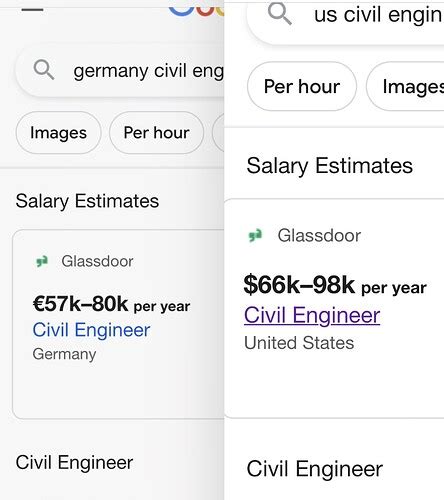This screenshot has height=500, width=444.
Task: Select the Per hour chip in Germany search
Action: (x=156, y=133)
